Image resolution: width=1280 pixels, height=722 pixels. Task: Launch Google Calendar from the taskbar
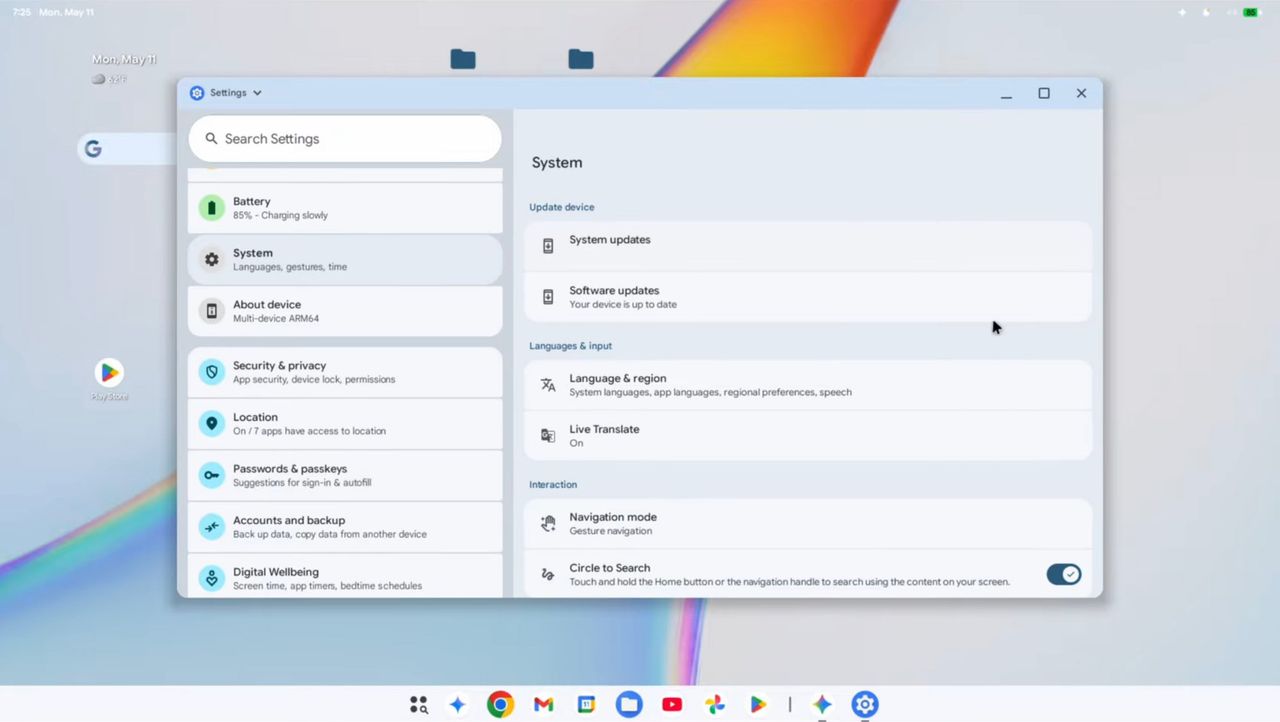[587, 705]
